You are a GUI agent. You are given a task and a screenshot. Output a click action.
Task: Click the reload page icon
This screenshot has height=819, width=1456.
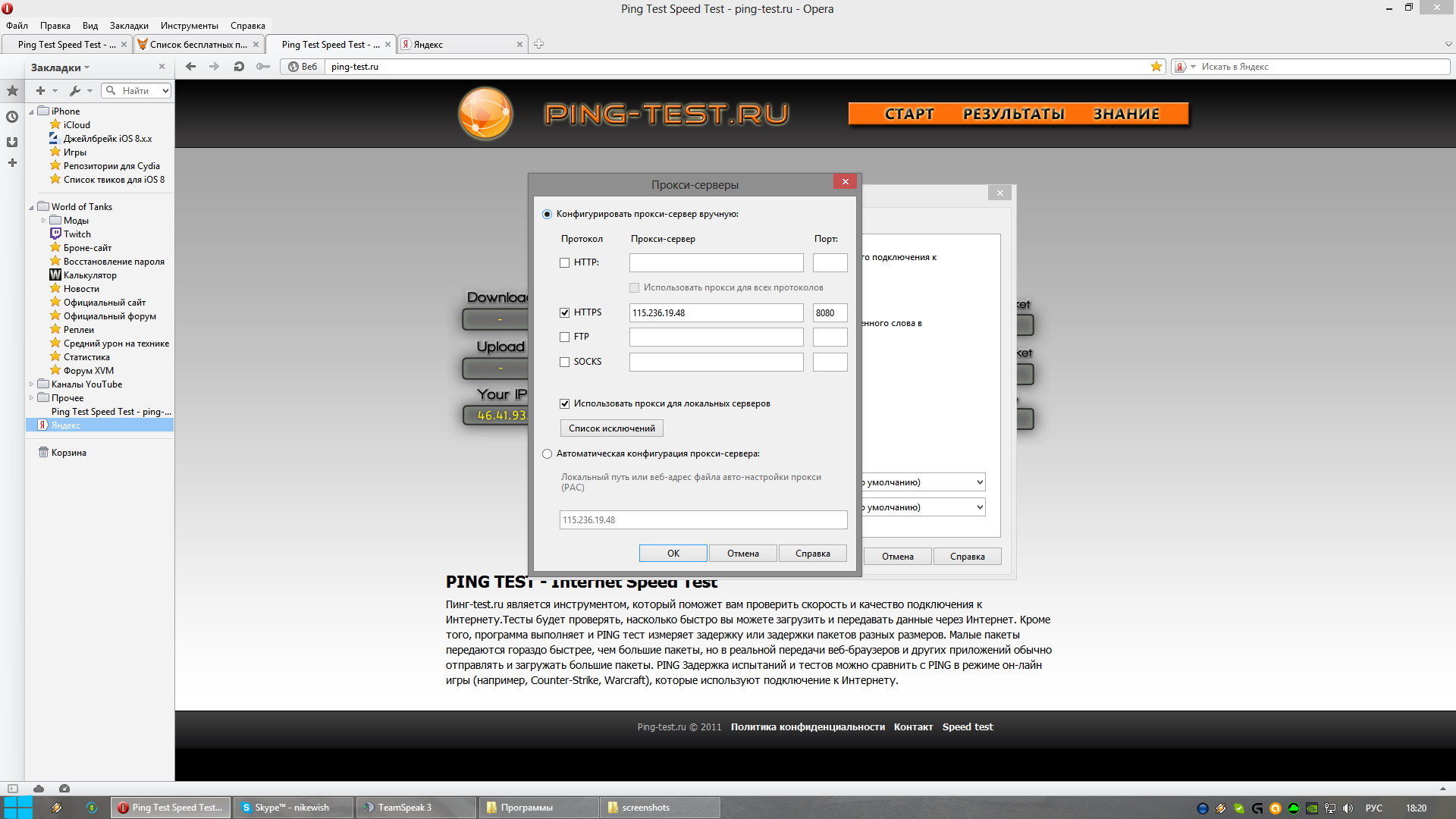(239, 67)
